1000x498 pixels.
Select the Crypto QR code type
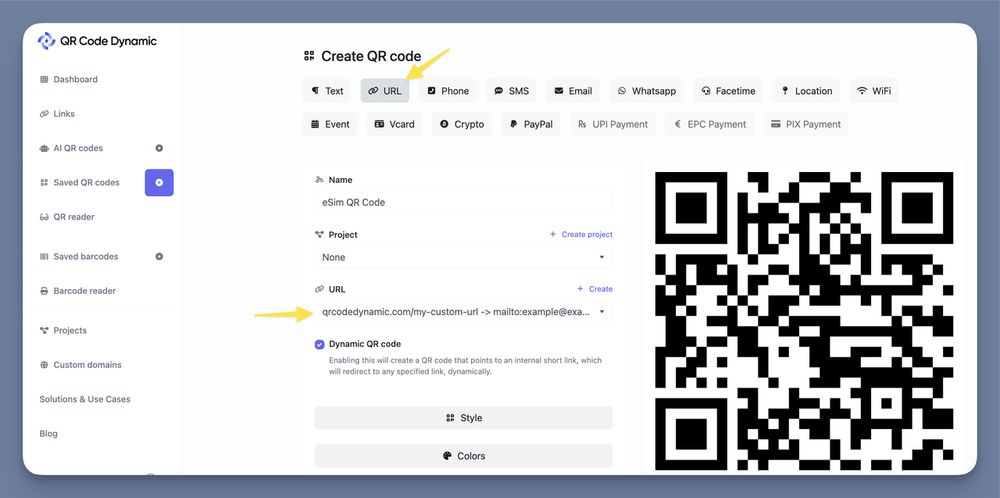[x=461, y=124]
